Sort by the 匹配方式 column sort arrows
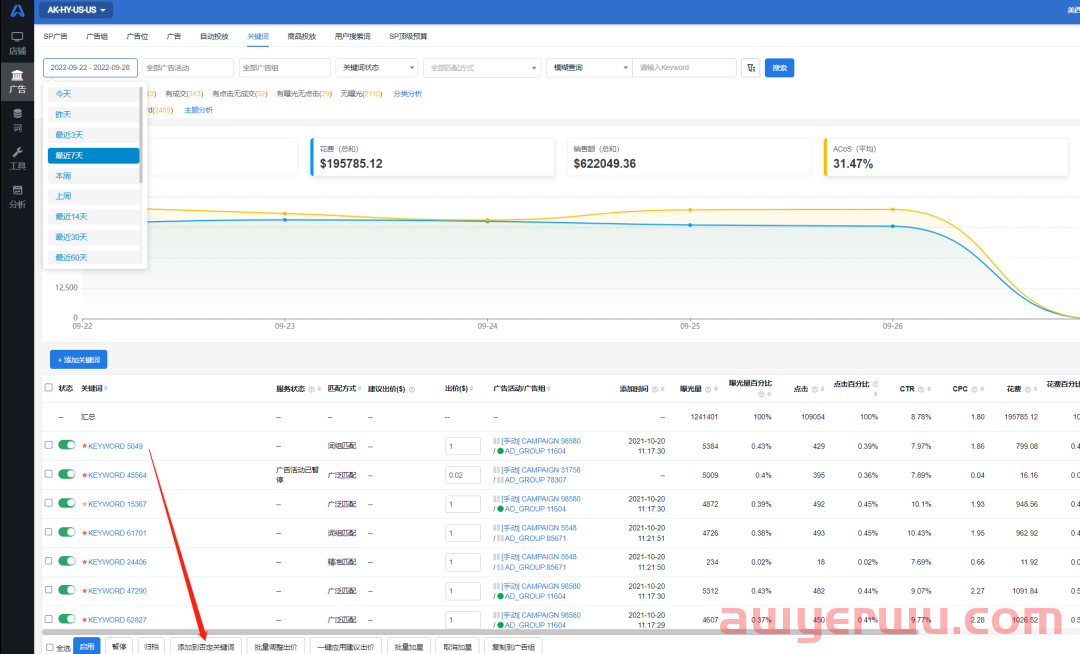Viewport: 1080px width, 654px height. (360, 389)
